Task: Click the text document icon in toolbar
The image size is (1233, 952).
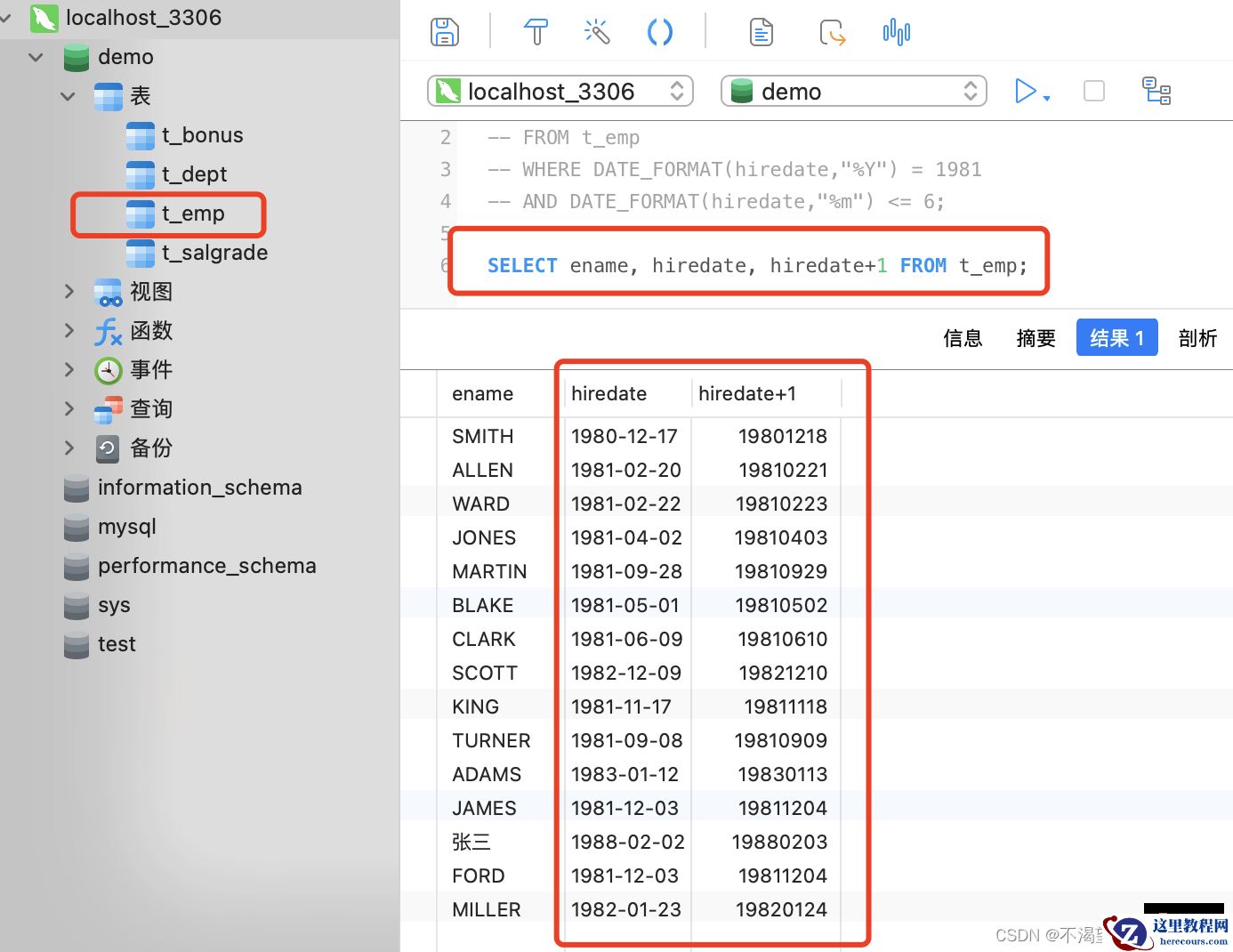Action: 761,32
